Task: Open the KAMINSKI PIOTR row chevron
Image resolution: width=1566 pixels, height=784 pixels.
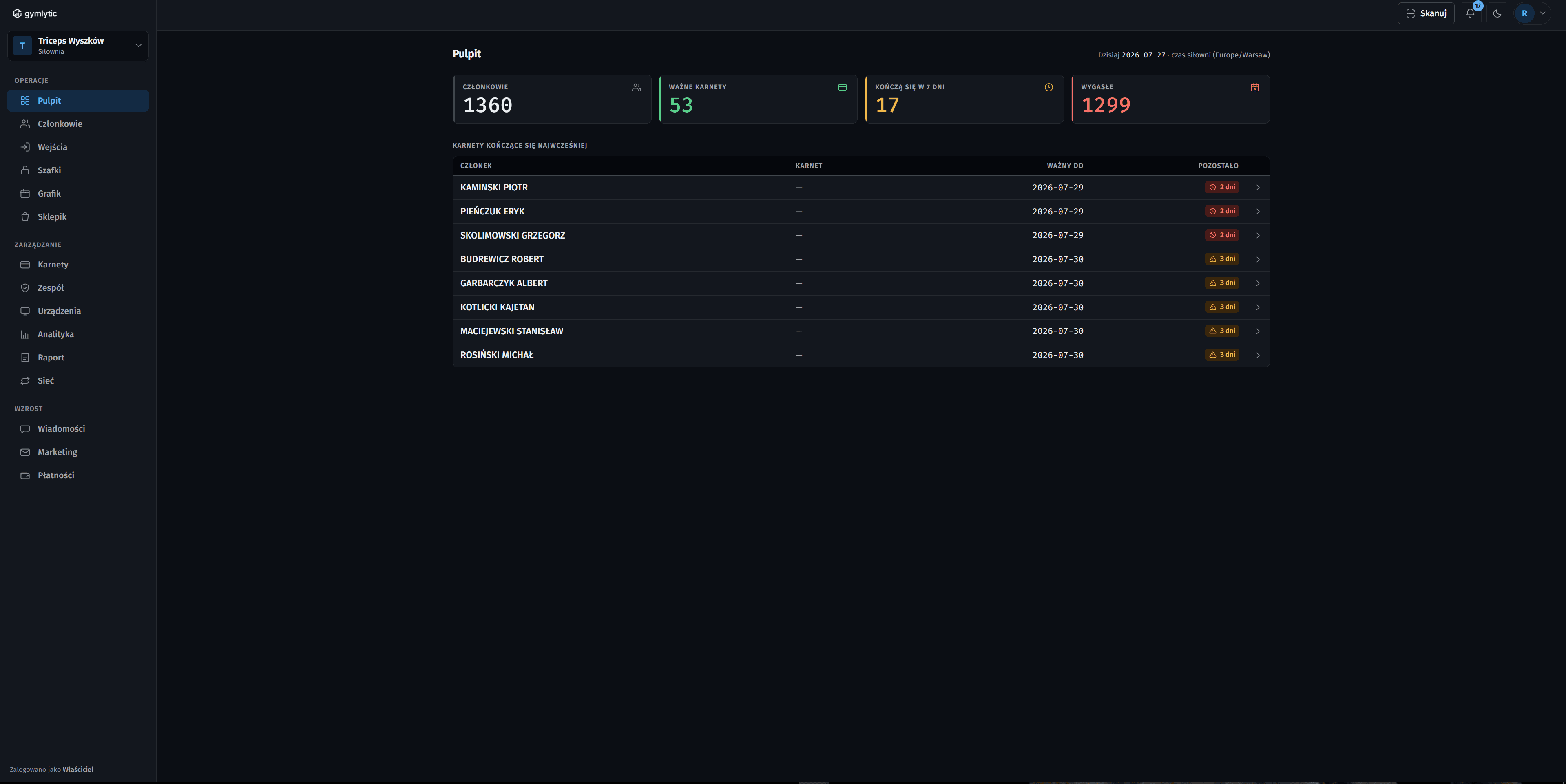Action: 1258,188
